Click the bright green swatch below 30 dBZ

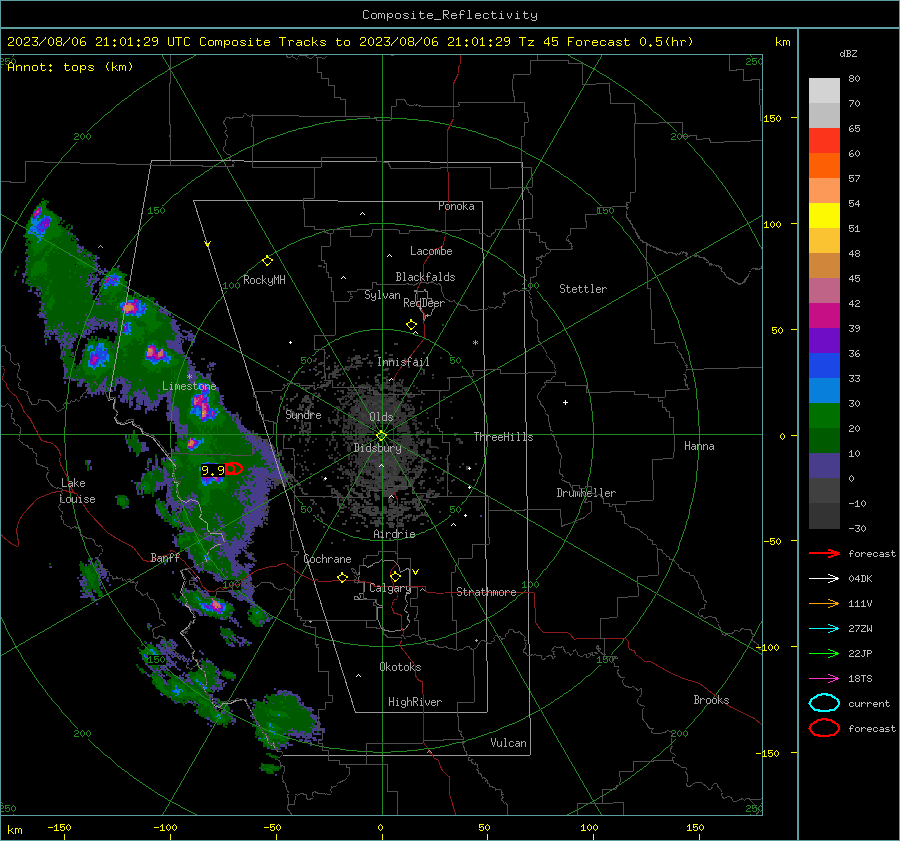(824, 416)
